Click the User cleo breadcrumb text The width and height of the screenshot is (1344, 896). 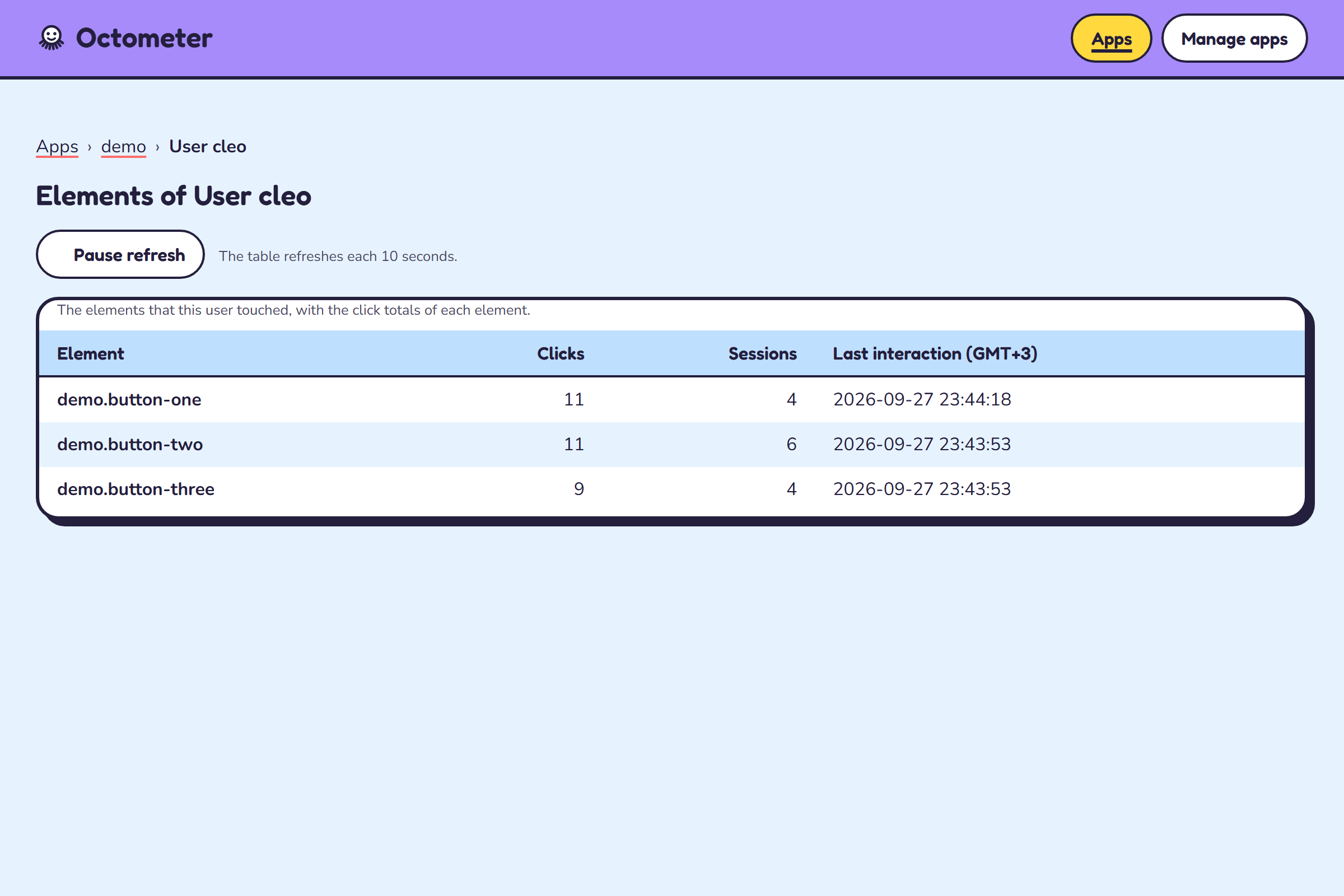coord(207,147)
